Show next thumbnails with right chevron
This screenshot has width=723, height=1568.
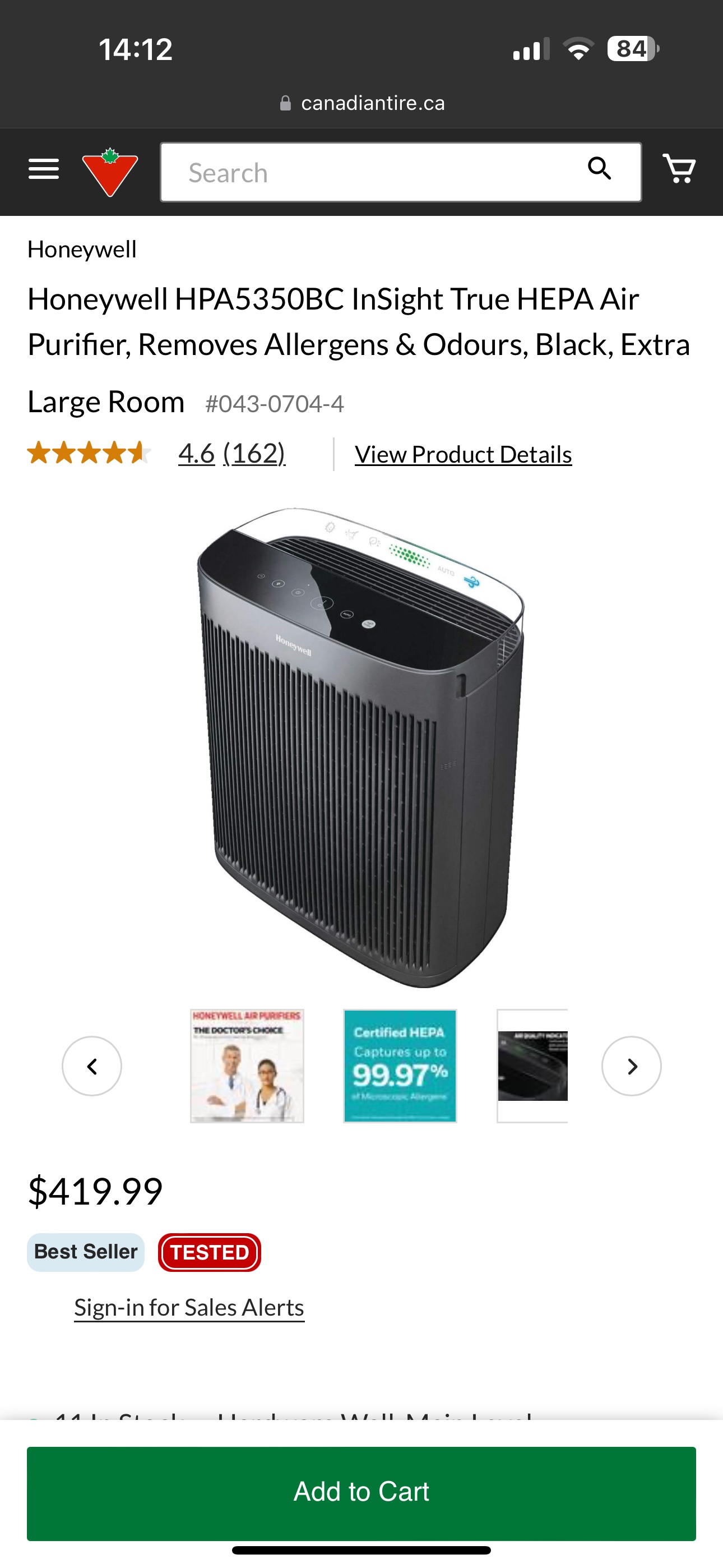pyautogui.click(x=631, y=1066)
